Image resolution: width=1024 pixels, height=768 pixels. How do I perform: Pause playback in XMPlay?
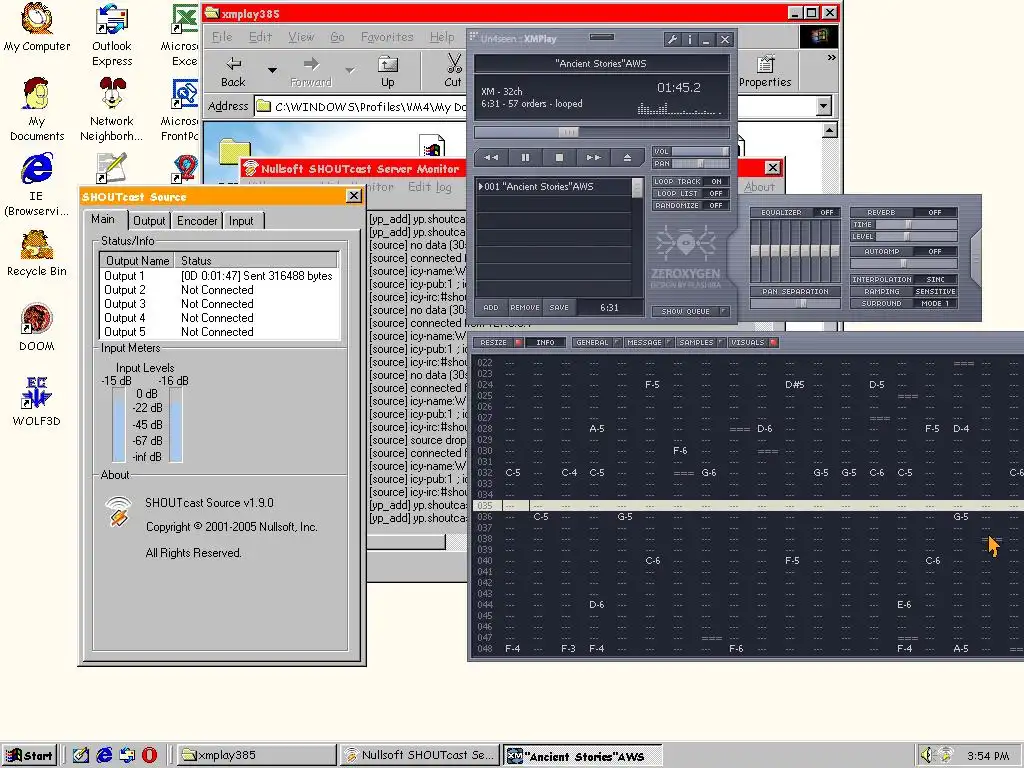(x=525, y=157)
